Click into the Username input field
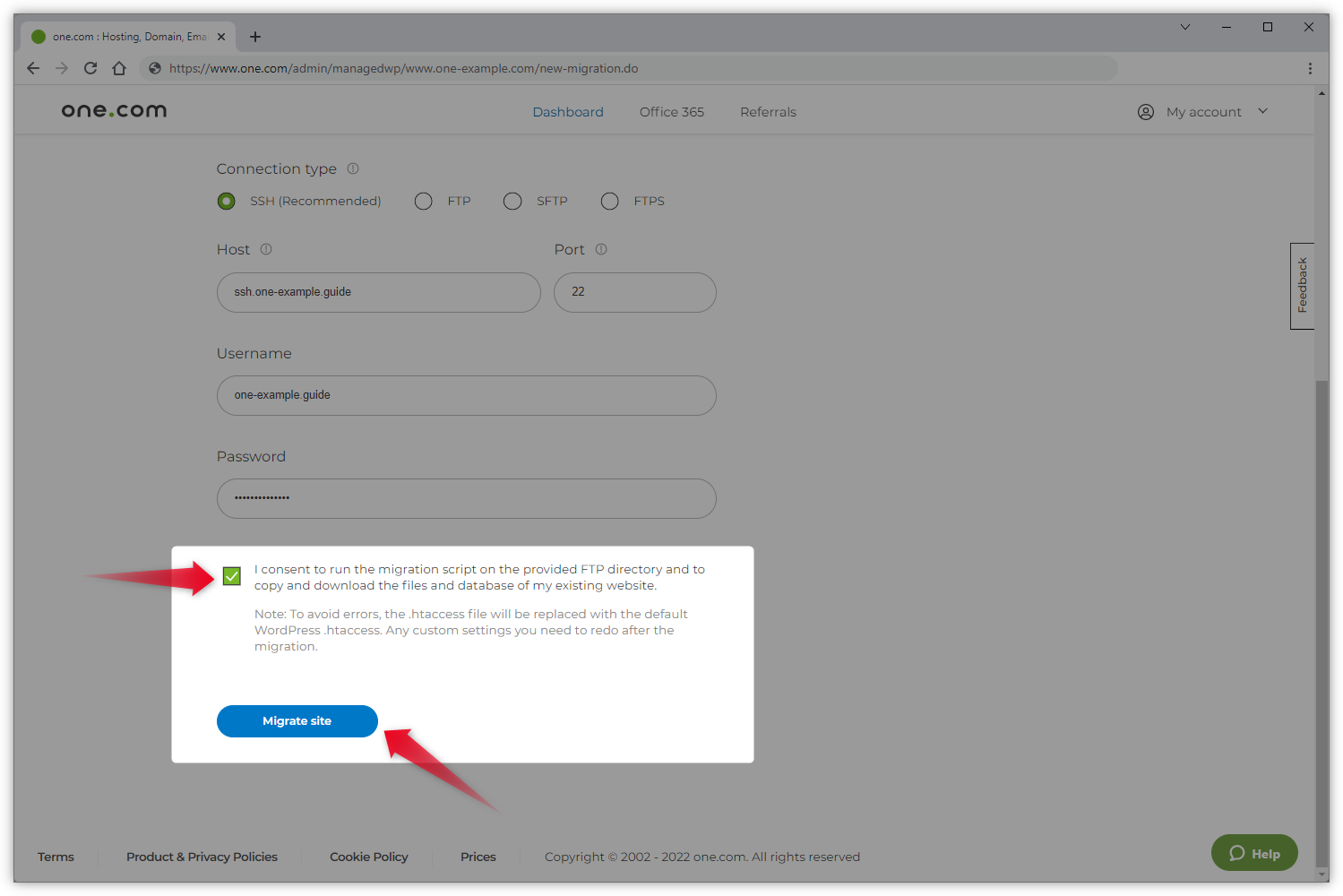The width and height of the screenshot is (1343, 896). pos(466,395)
